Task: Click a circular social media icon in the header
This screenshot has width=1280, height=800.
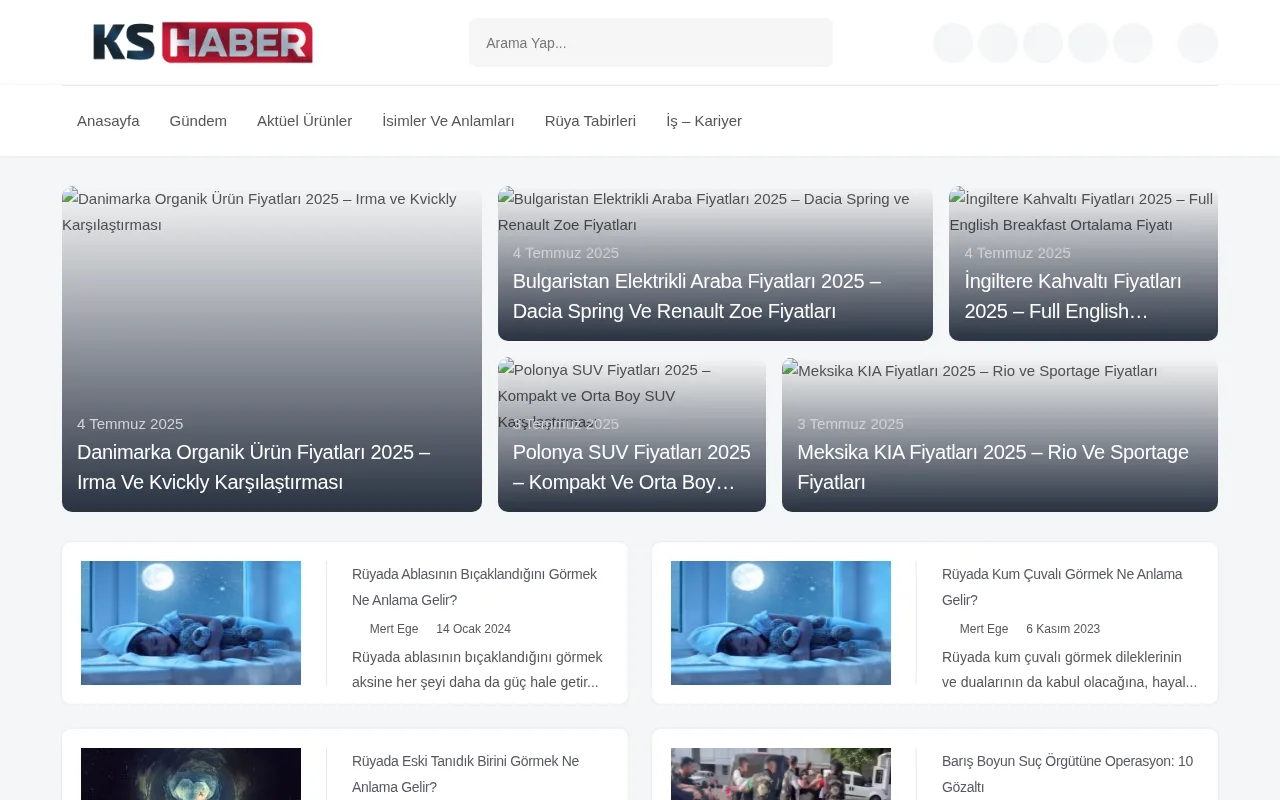Action: (x=952, y=42)
